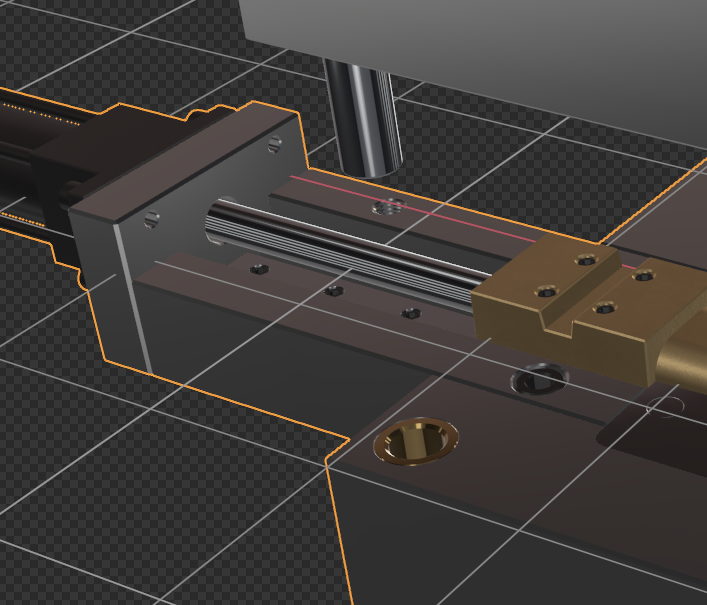Screen dimensions: 707x605
Task: Pick the polished horizontal guide rod
Action: 347,255
